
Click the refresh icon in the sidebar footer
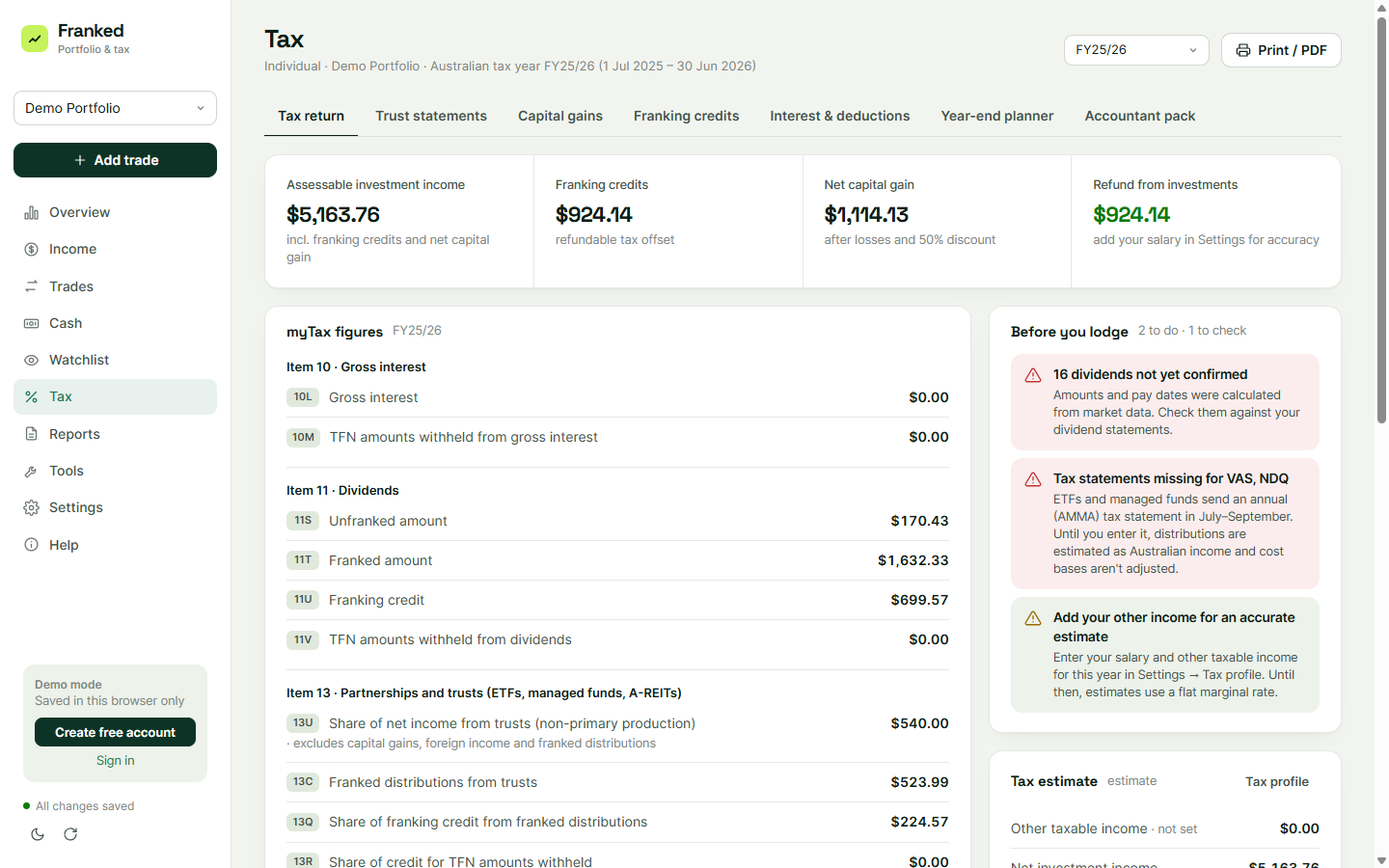pos(70,834)
